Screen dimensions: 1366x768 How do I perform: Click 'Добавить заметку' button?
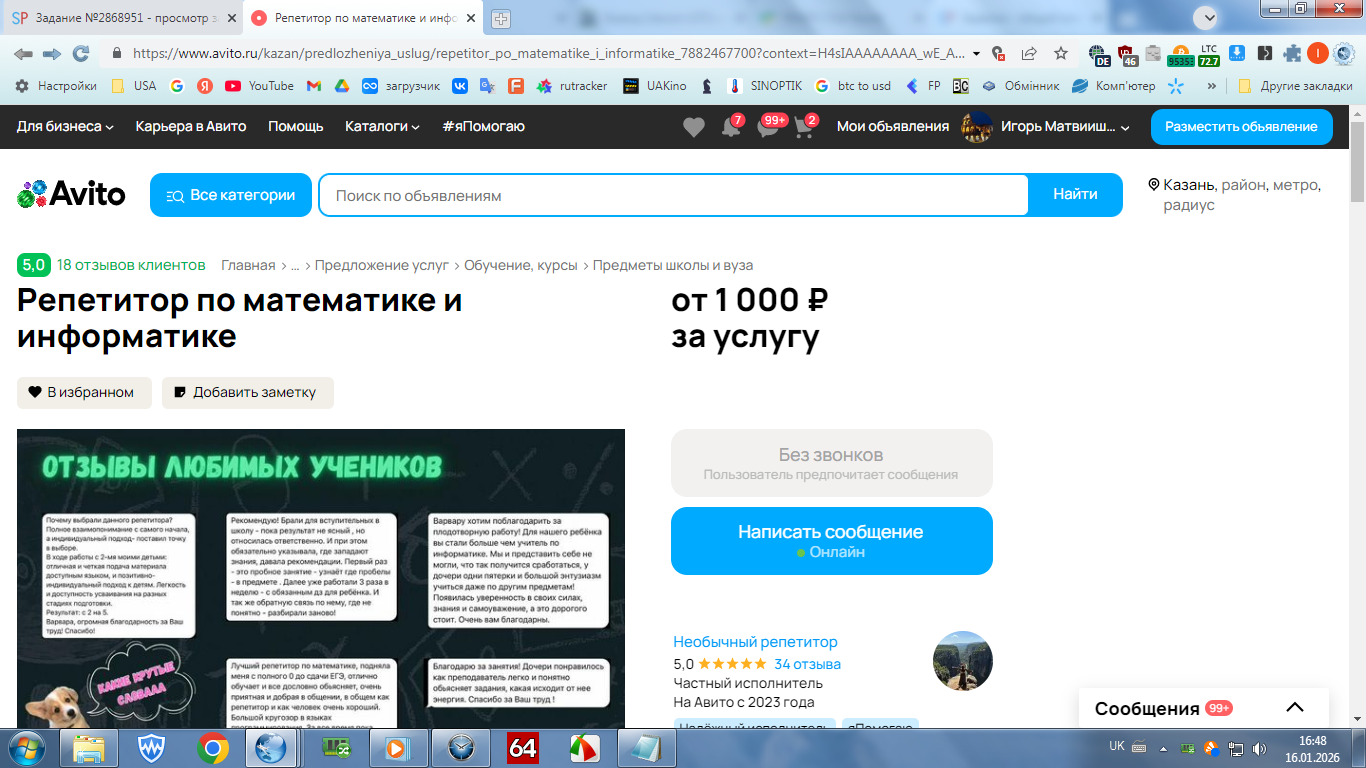248,392
